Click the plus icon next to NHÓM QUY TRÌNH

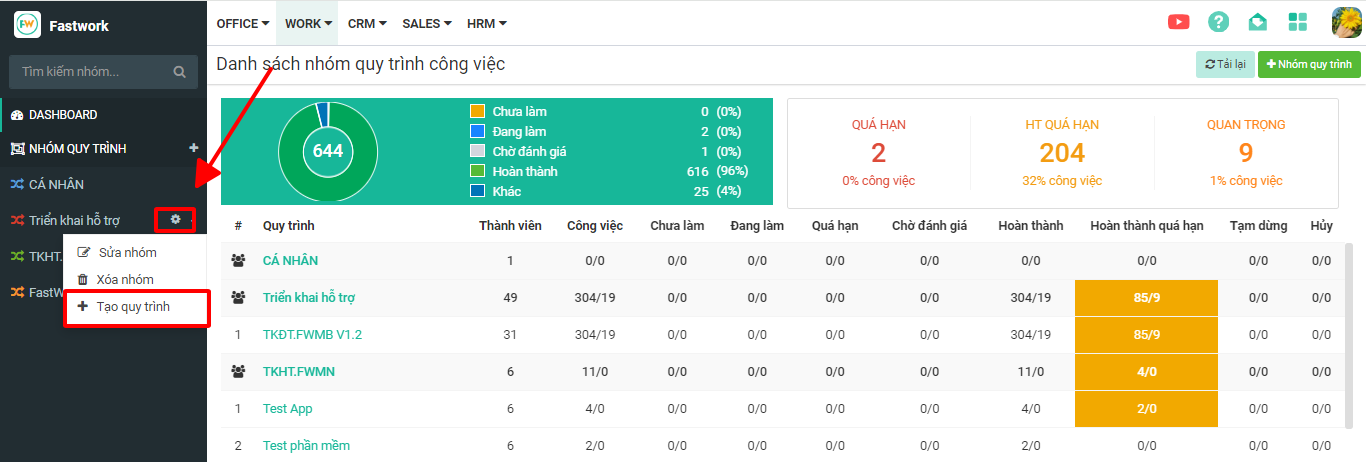click(x=194, y=148)
